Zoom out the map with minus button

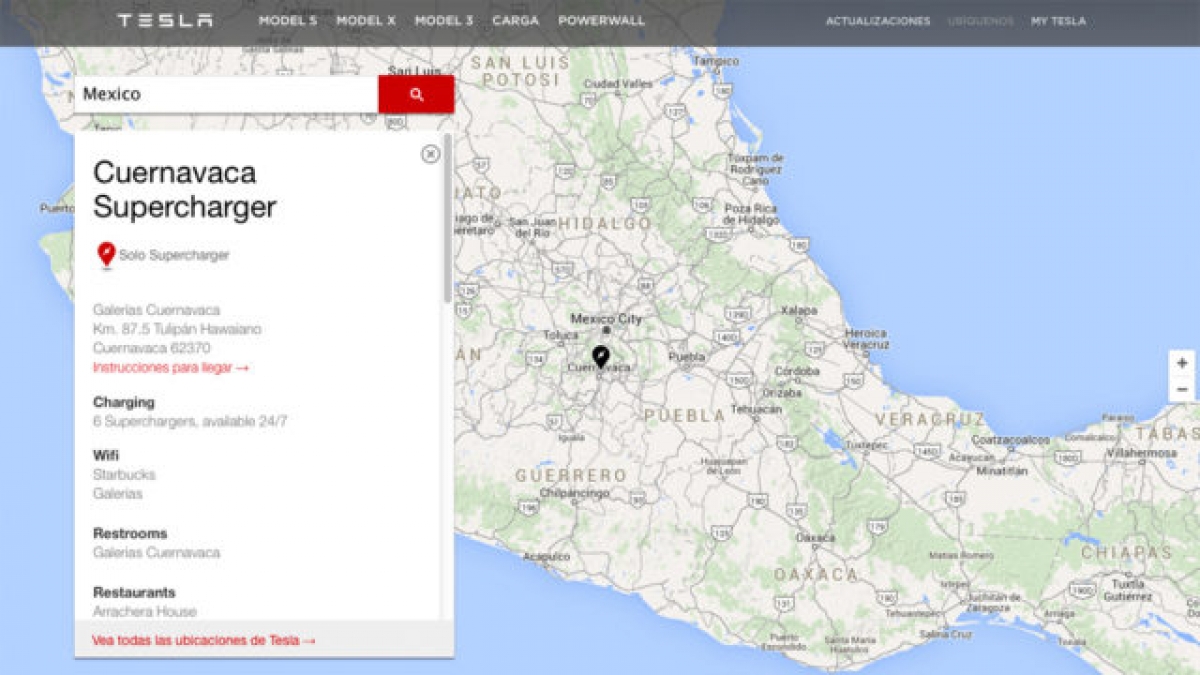(1182, 389)
